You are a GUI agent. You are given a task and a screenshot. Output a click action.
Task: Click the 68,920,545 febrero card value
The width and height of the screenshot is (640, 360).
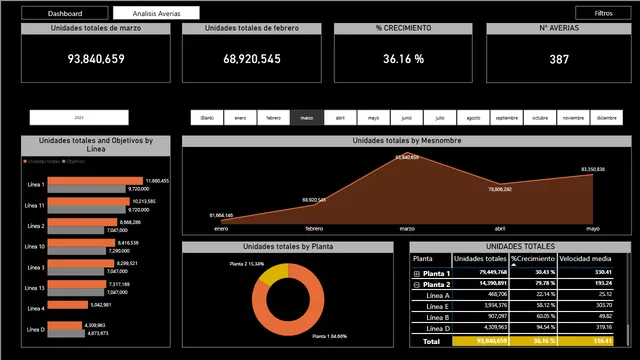coord(252,59)
